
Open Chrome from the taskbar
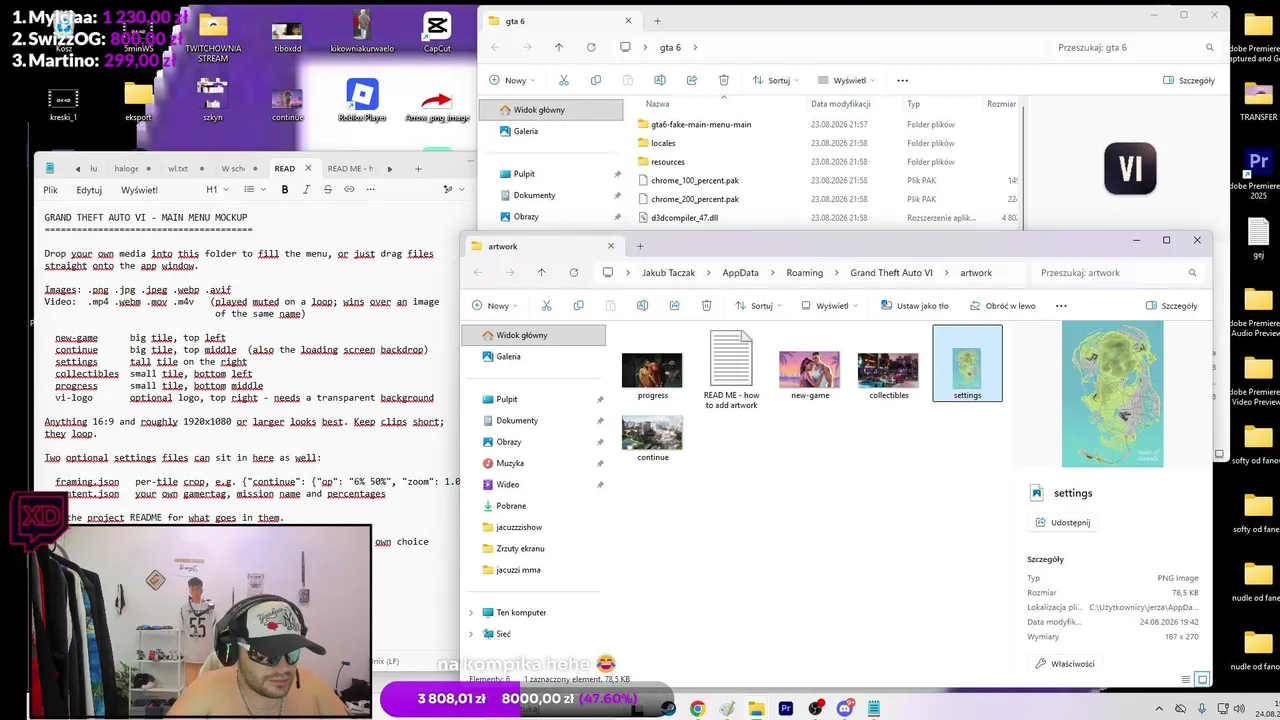coord(697,709)
